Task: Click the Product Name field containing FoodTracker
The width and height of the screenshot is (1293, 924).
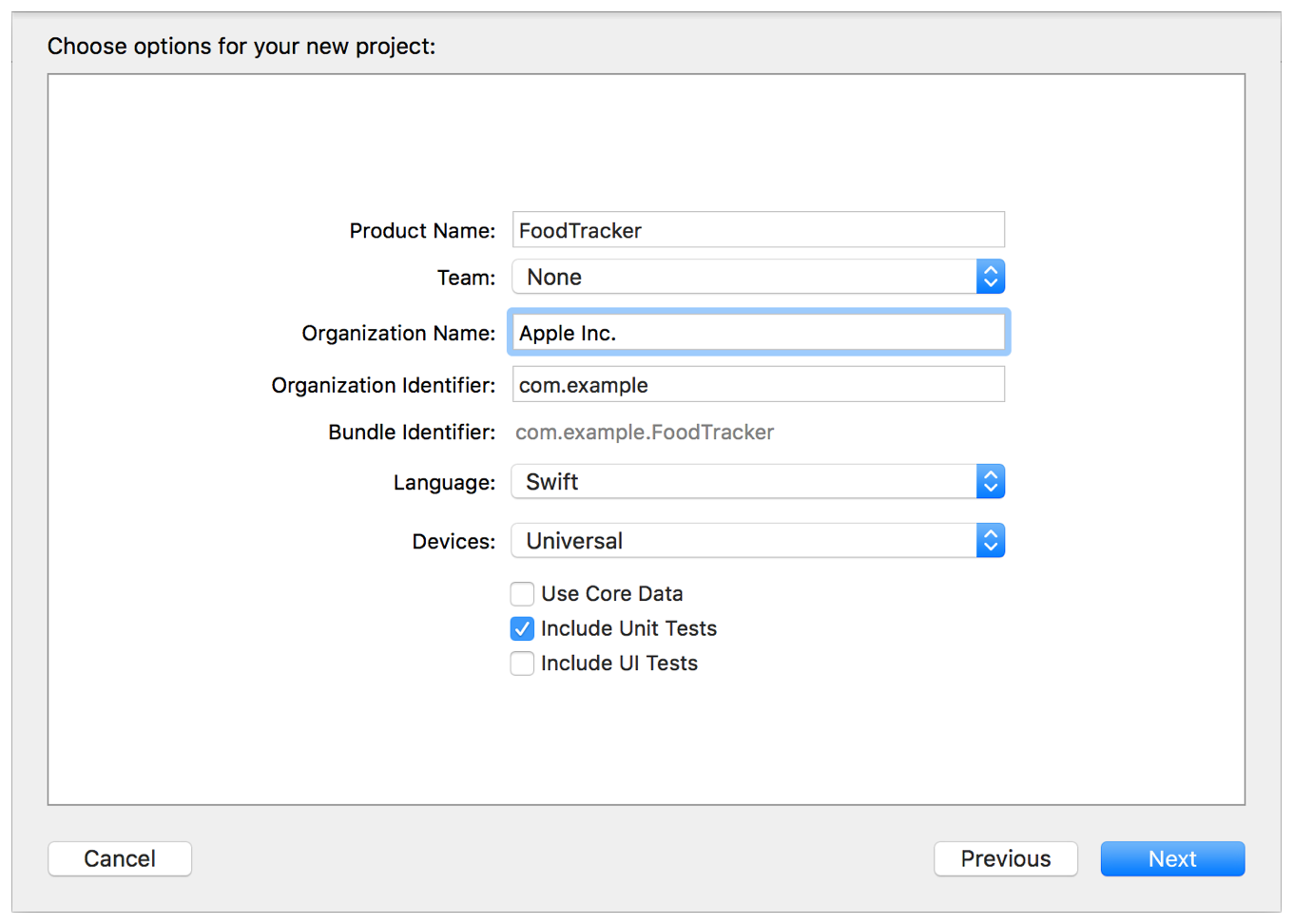Action: pyautogui.click(x=758, y=230)
